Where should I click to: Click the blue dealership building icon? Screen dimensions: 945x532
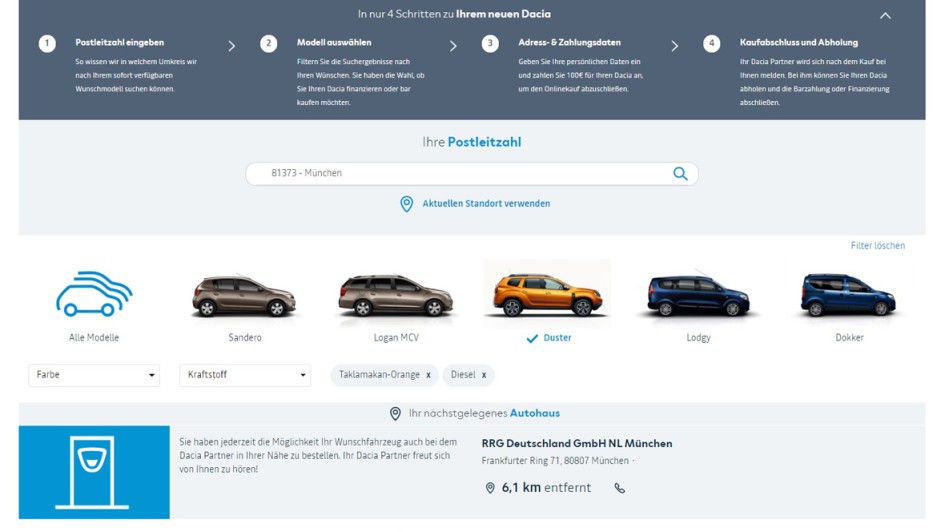[x=94, y=472]
